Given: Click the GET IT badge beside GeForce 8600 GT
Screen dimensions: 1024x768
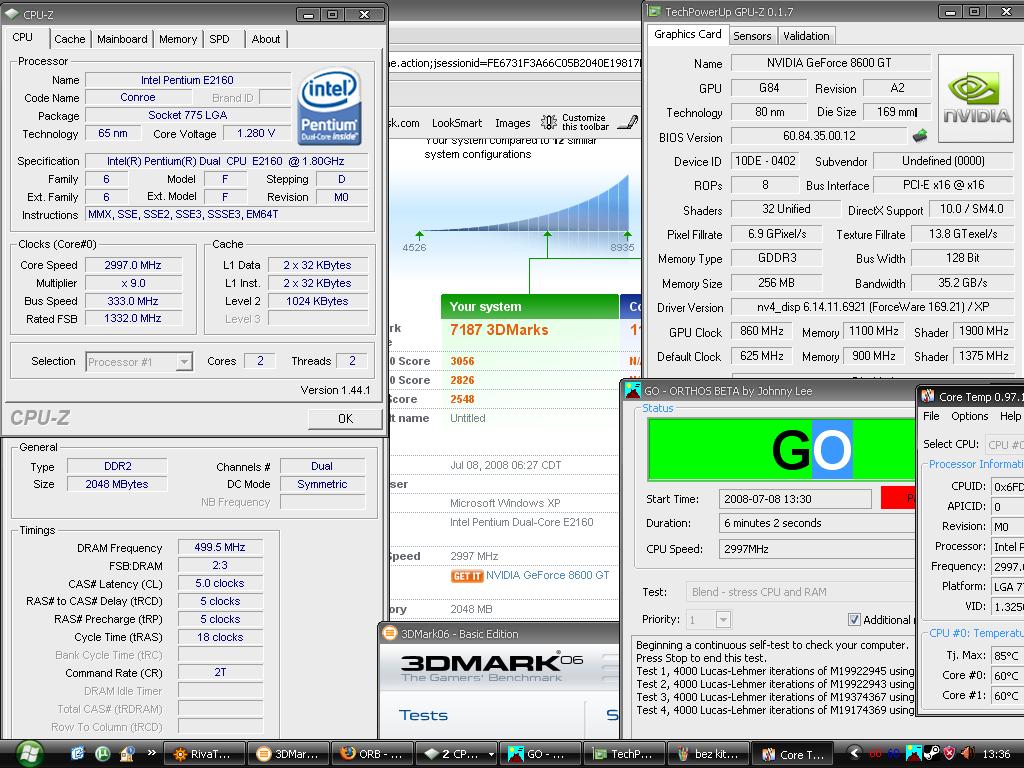Looking at the screenshot, I should pos(466,576).
